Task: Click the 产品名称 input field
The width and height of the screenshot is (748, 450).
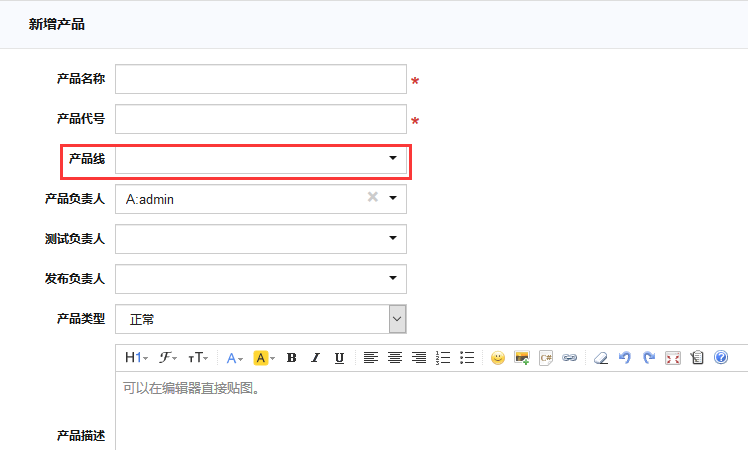Action: (x=261, y=79)
